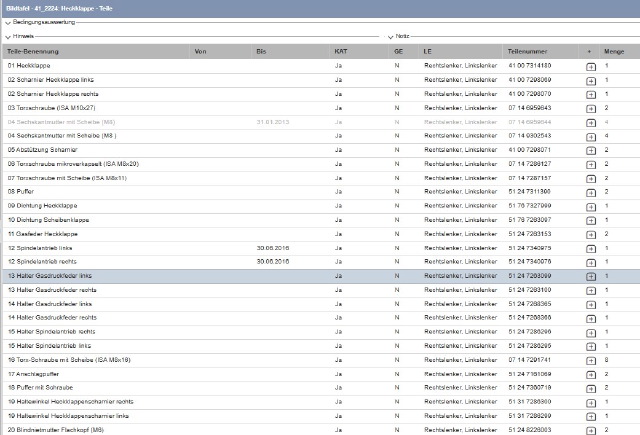
Task: Click add icon for 18 Puffer mit Schraube
Action: [591, 389]
